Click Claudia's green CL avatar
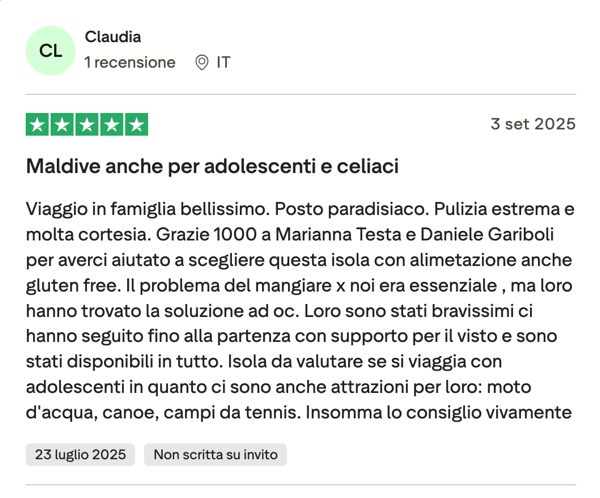The image size is (600, 498). [50, 50]
